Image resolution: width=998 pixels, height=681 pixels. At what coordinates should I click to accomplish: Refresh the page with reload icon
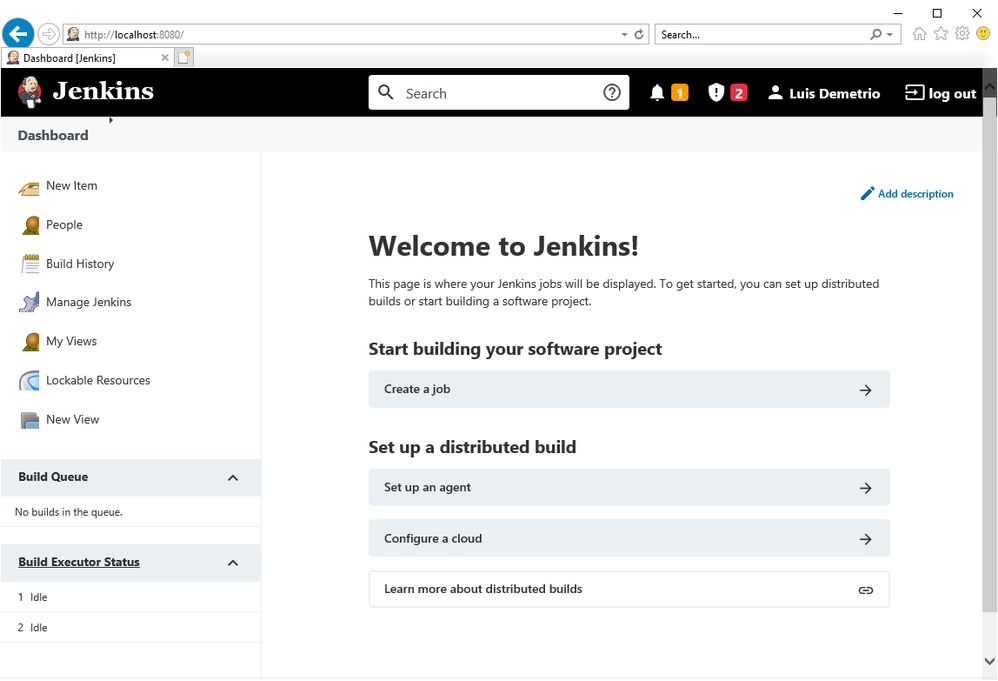coord(639,34)
